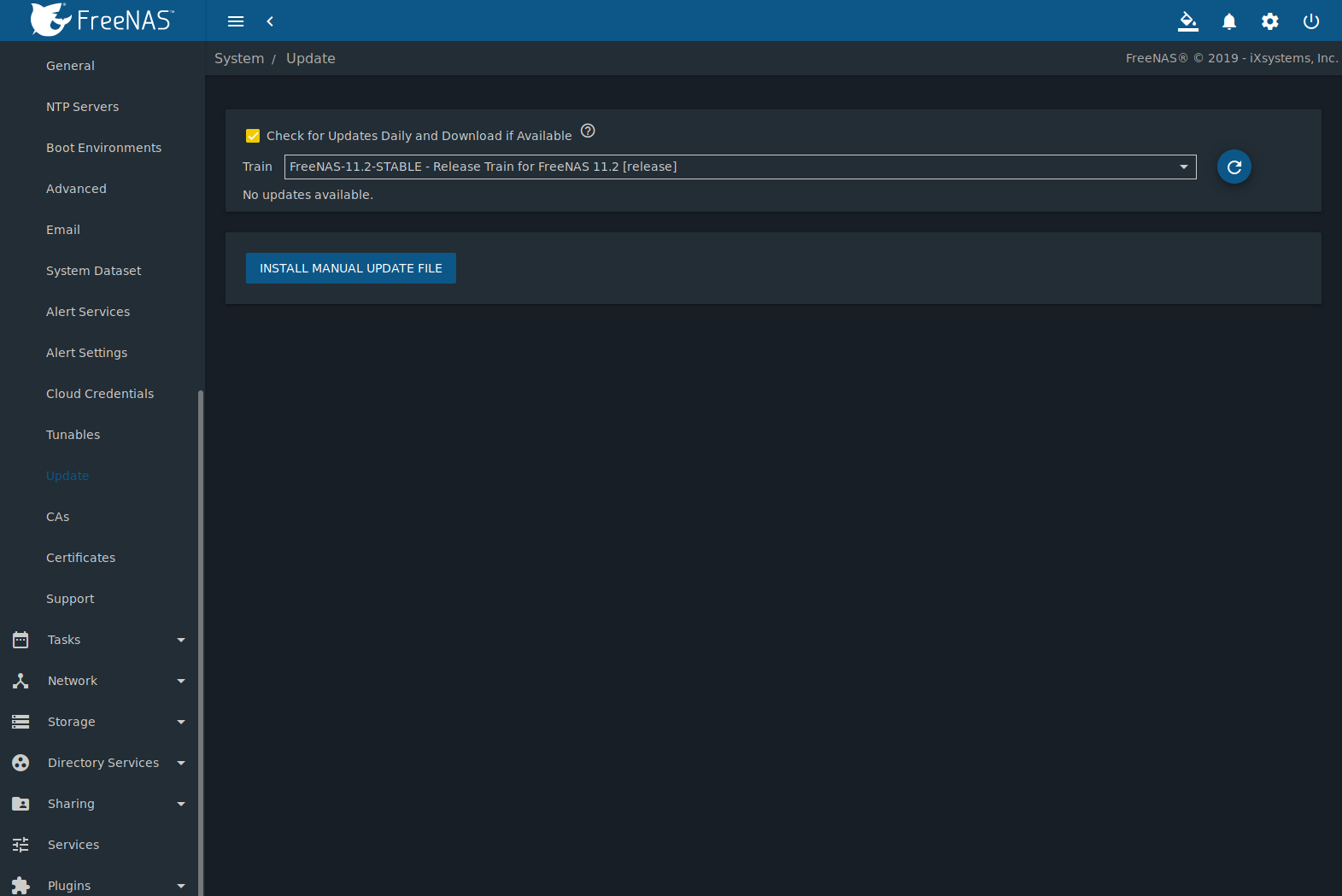Image resolution: width=1342 pixels, height=896 pixels.
Task: Click the Directory Services icon
Action: point(21,763)
